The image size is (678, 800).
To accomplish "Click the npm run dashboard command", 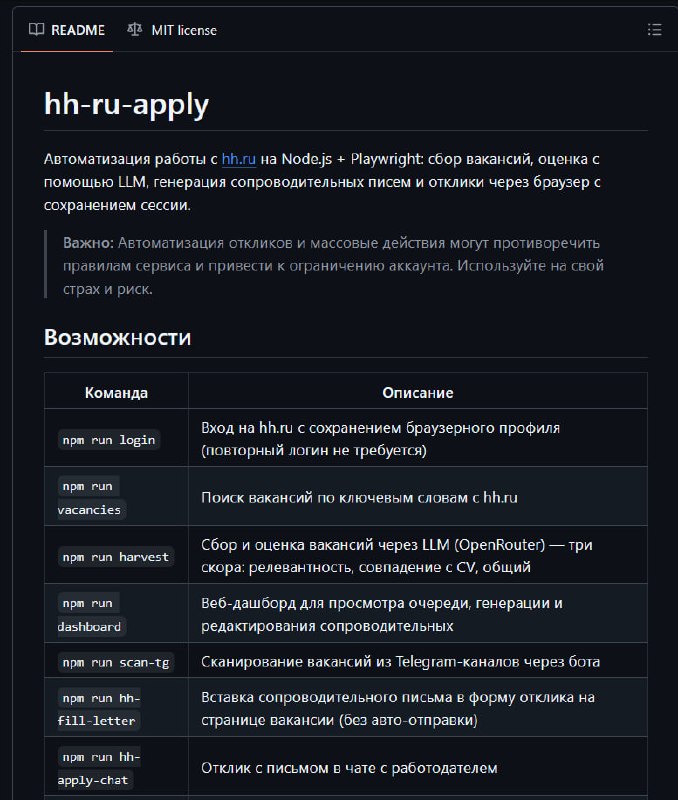I will (x=91, y=614).
